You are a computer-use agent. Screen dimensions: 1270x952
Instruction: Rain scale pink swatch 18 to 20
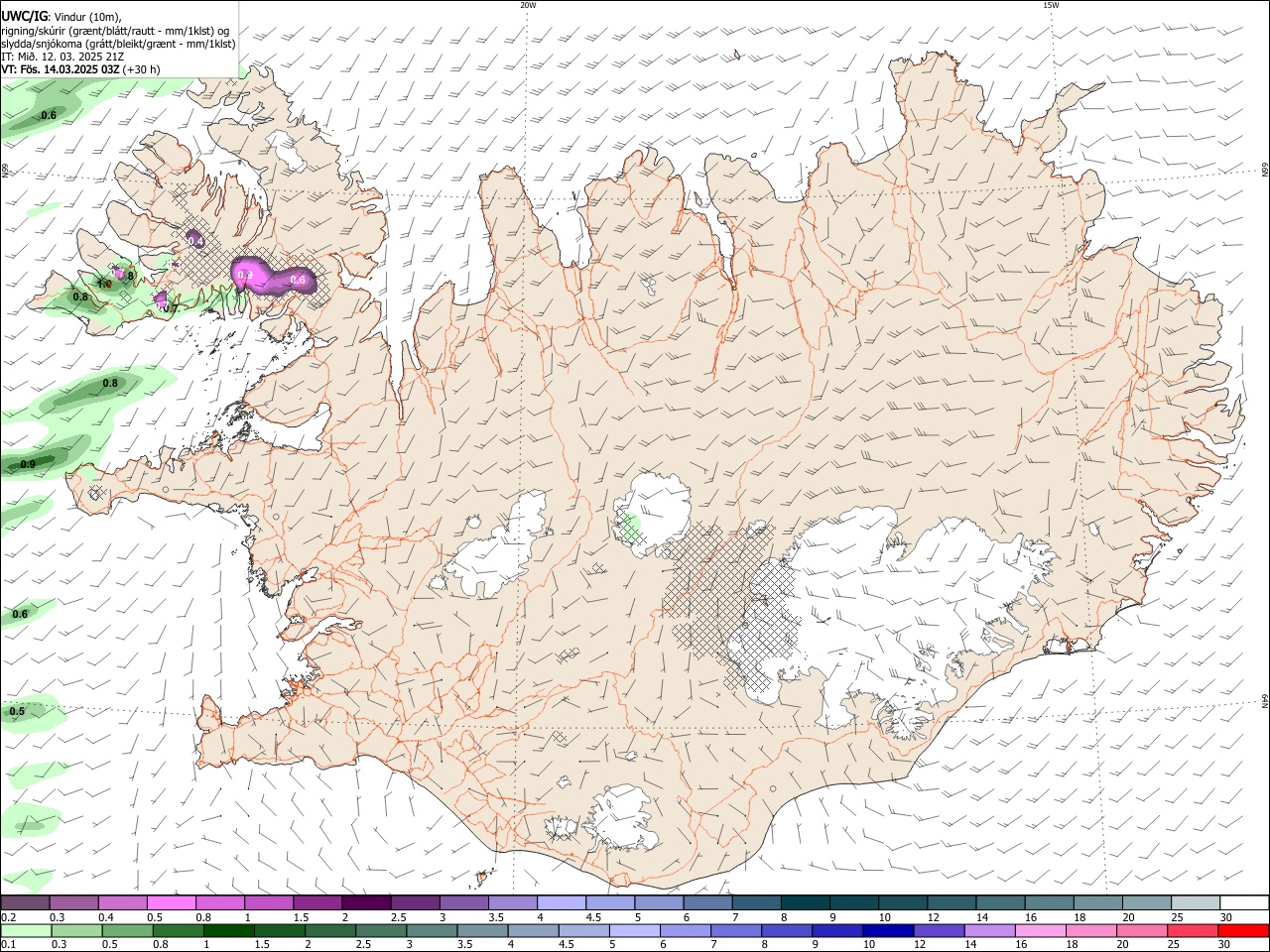[x=1092, y=930]
